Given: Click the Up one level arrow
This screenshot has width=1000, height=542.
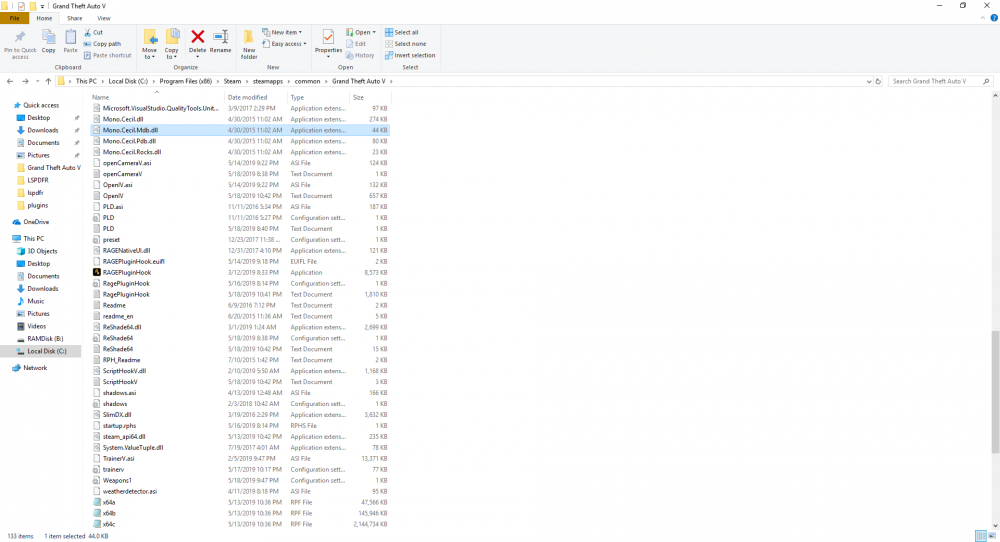Looking at the screenshot, I should [48, 82].
